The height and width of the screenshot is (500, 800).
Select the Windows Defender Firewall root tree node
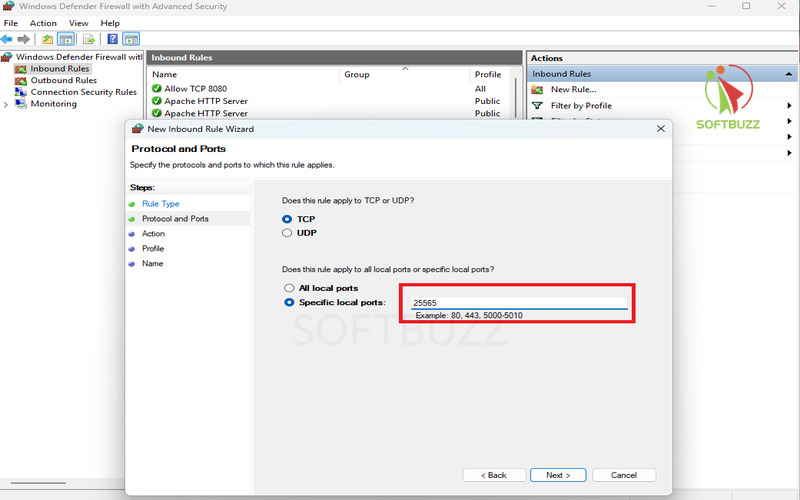(72, 57)
